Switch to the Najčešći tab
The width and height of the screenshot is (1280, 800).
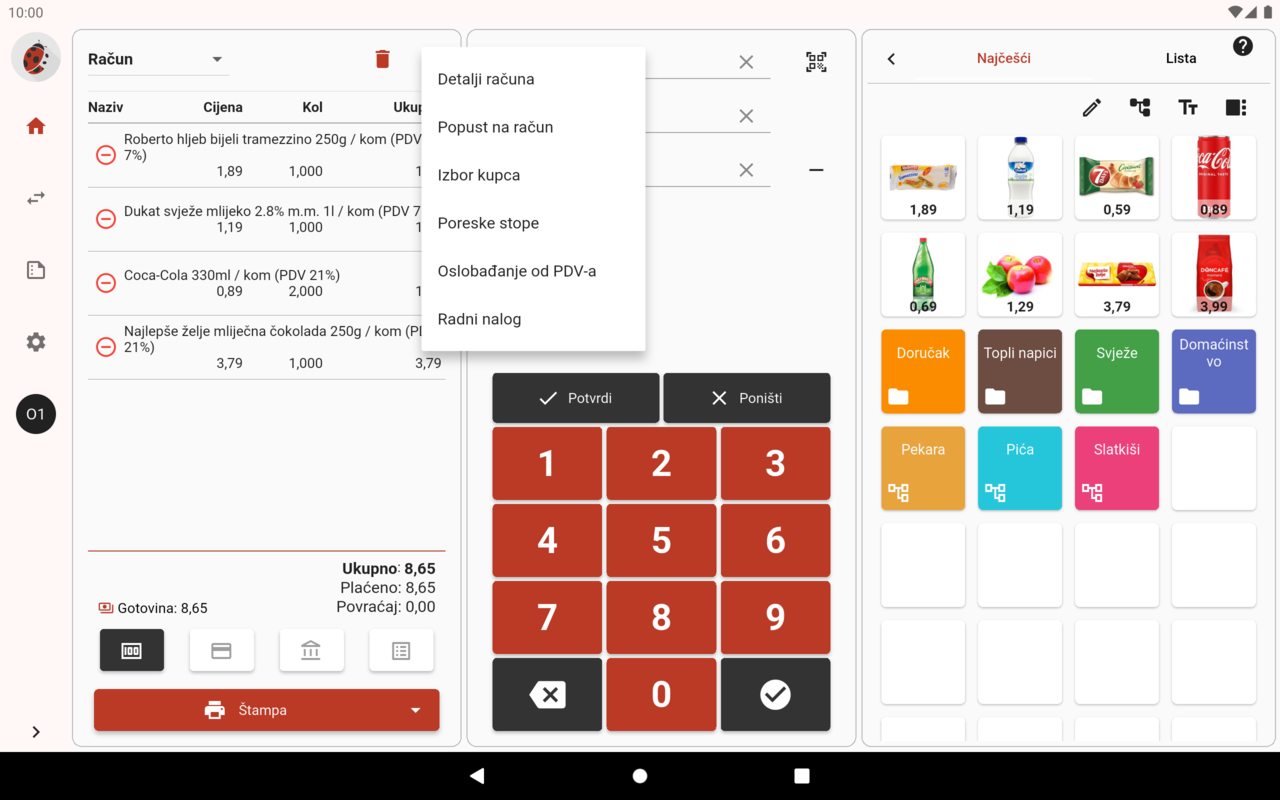pyautogui.click(x=1004, y=58)
